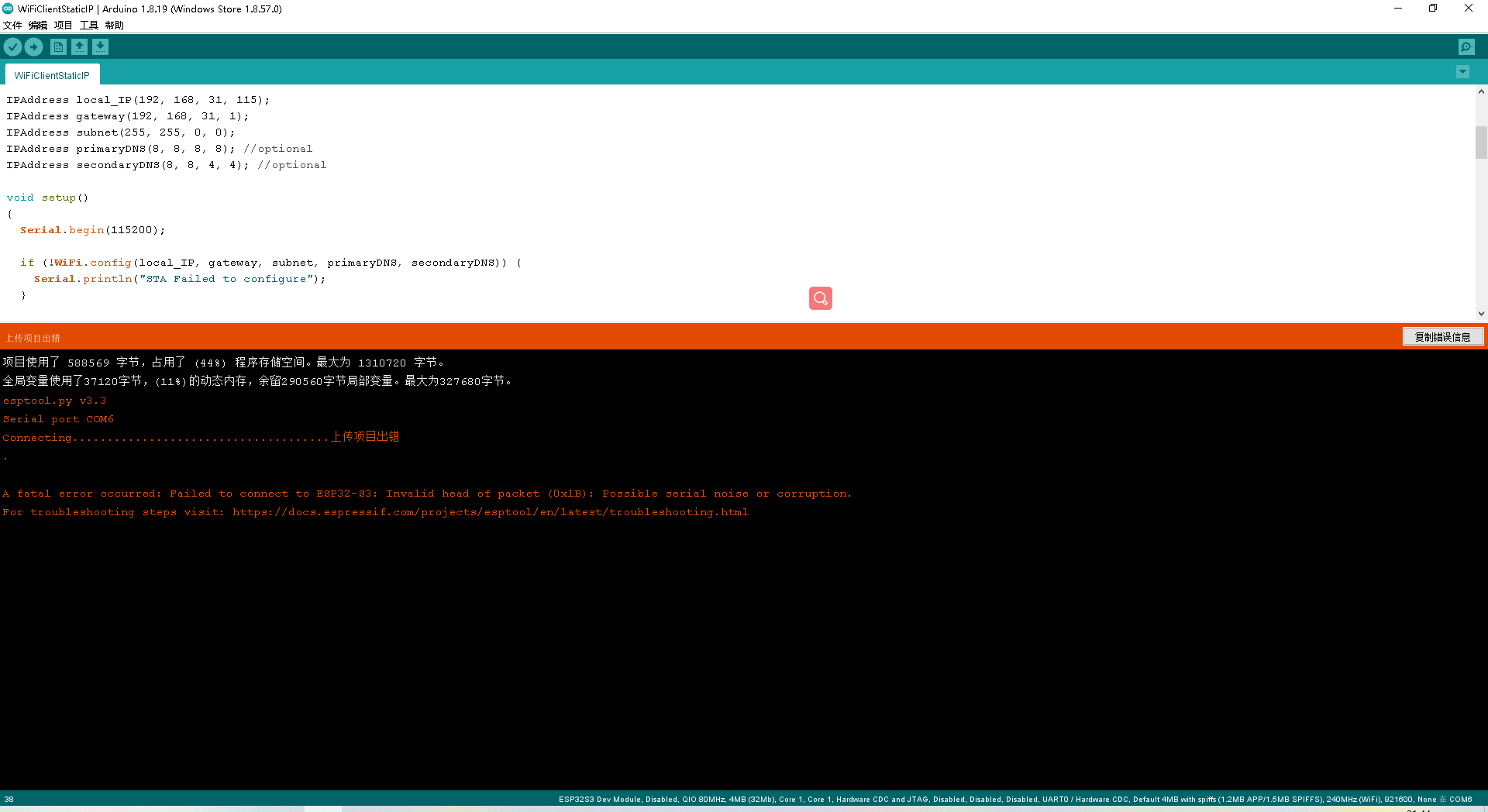Viewport: 1488px width, 812px height.
Task: Click the 全局变量使用了37120字节 console line
Action: click(x=257, y=381)
